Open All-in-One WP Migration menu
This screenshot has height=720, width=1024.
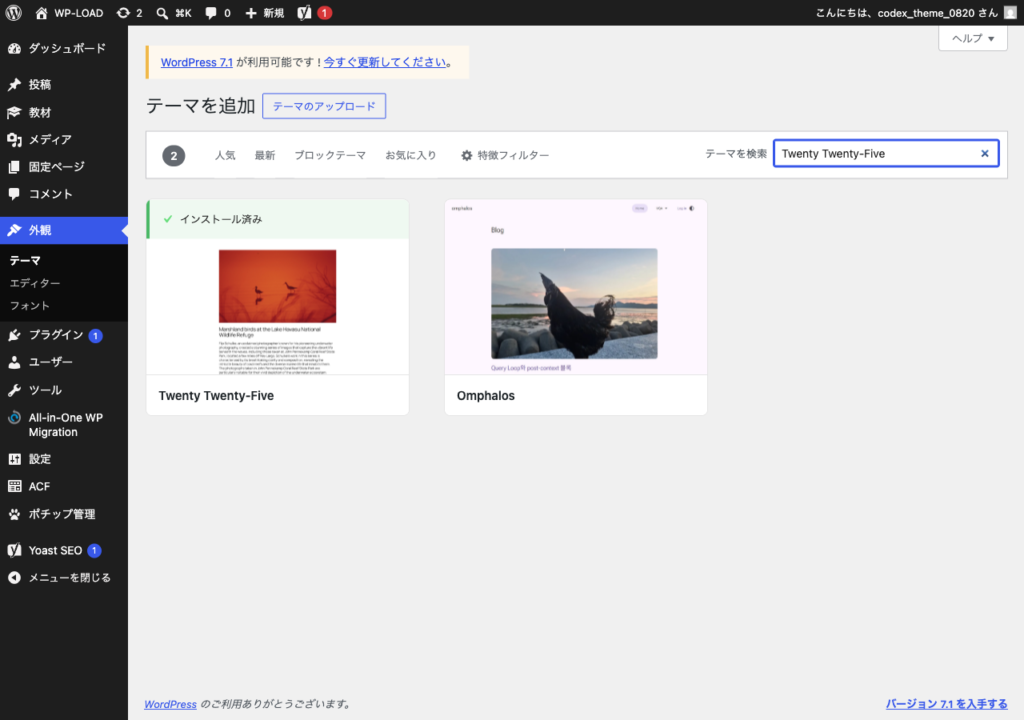[x=64, y=425]
